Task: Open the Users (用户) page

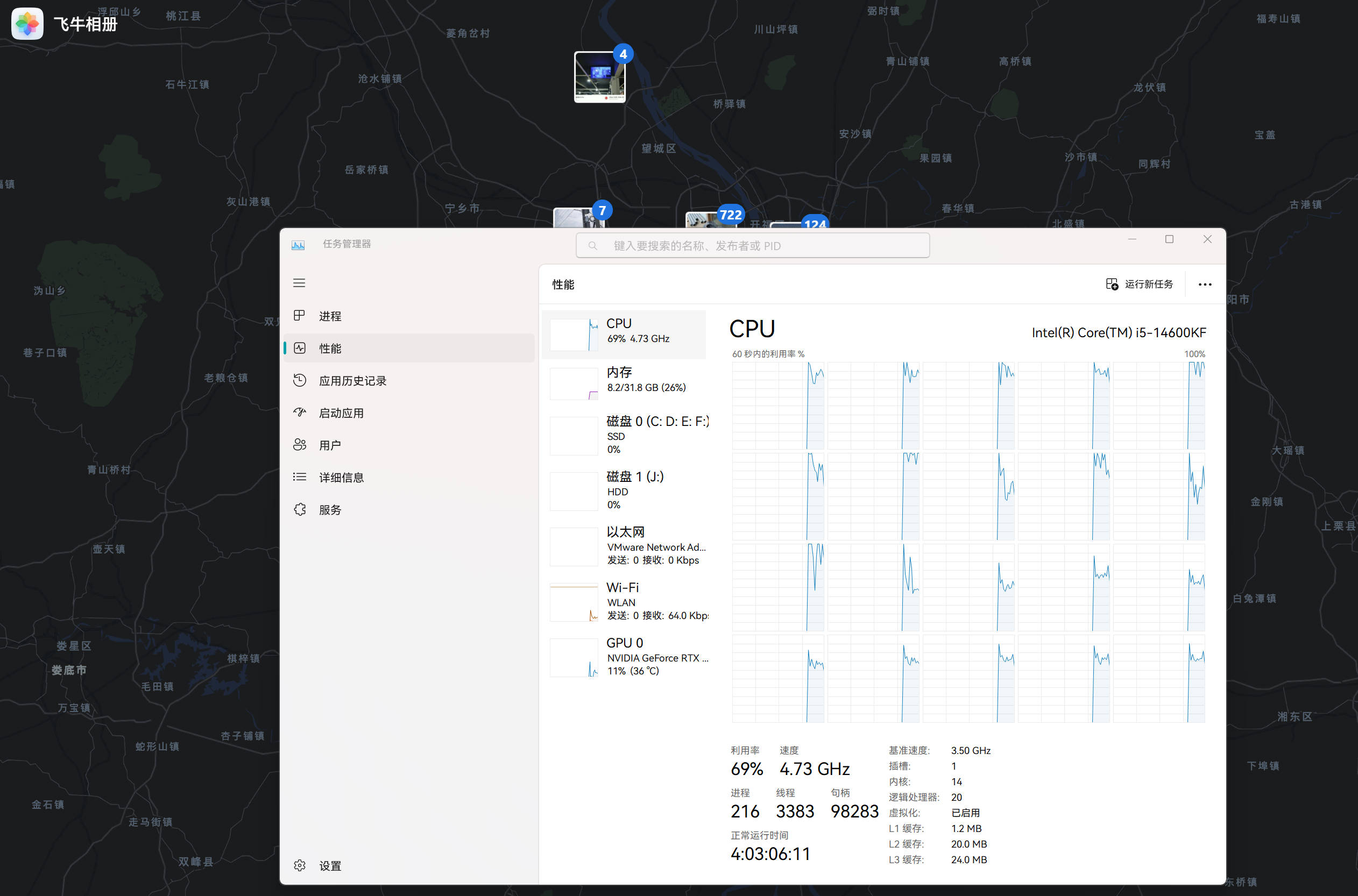Action: (x=329, y=445)
